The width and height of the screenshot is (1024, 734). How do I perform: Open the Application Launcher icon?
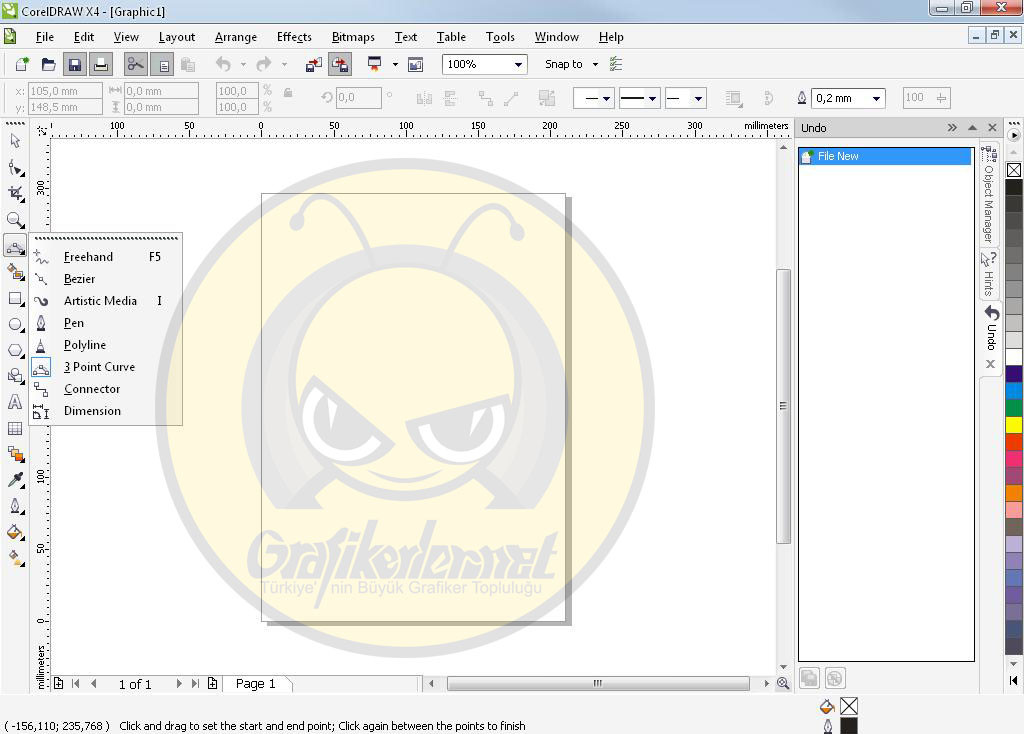(x=374, y=64)
